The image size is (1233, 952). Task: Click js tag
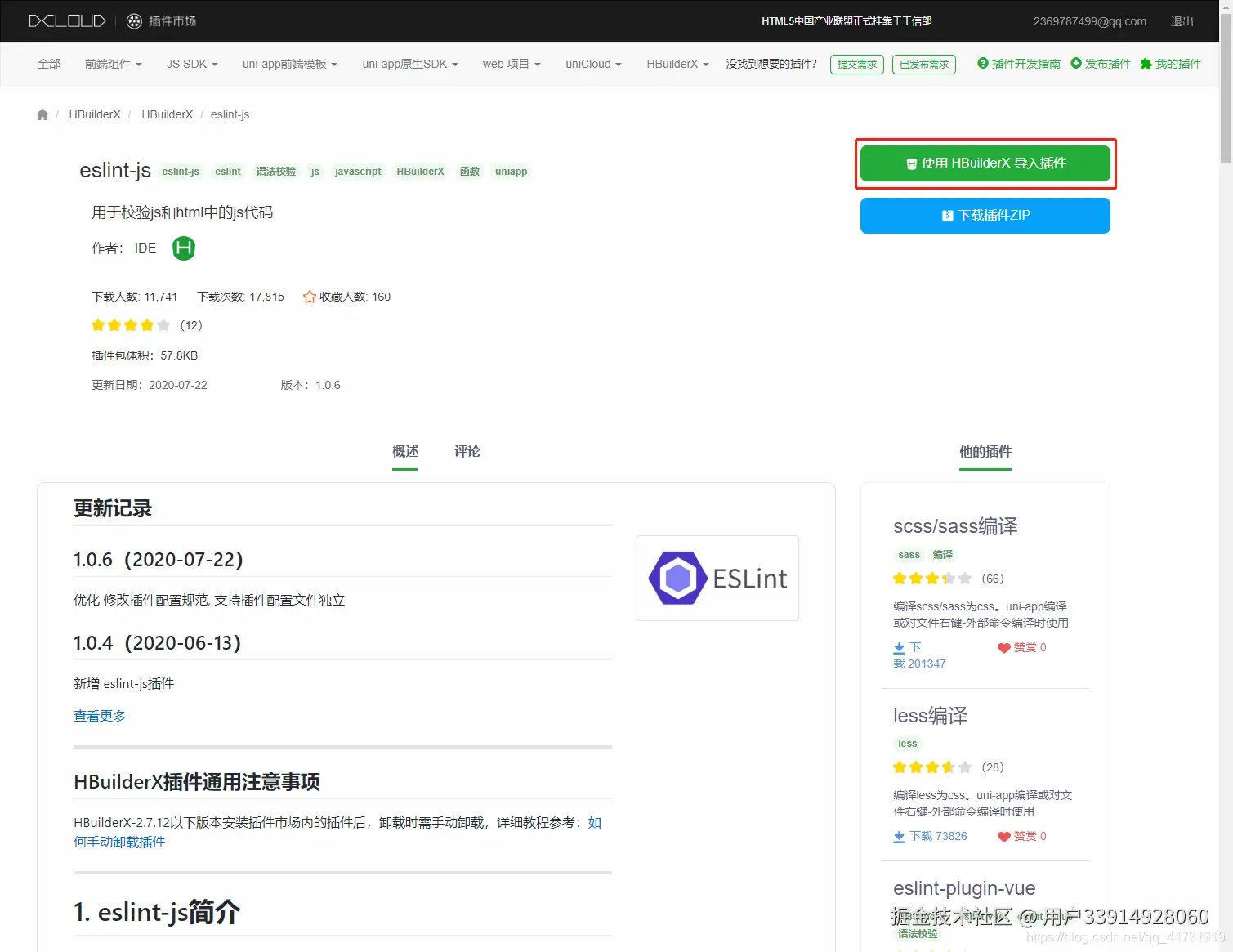coord(315,172)
